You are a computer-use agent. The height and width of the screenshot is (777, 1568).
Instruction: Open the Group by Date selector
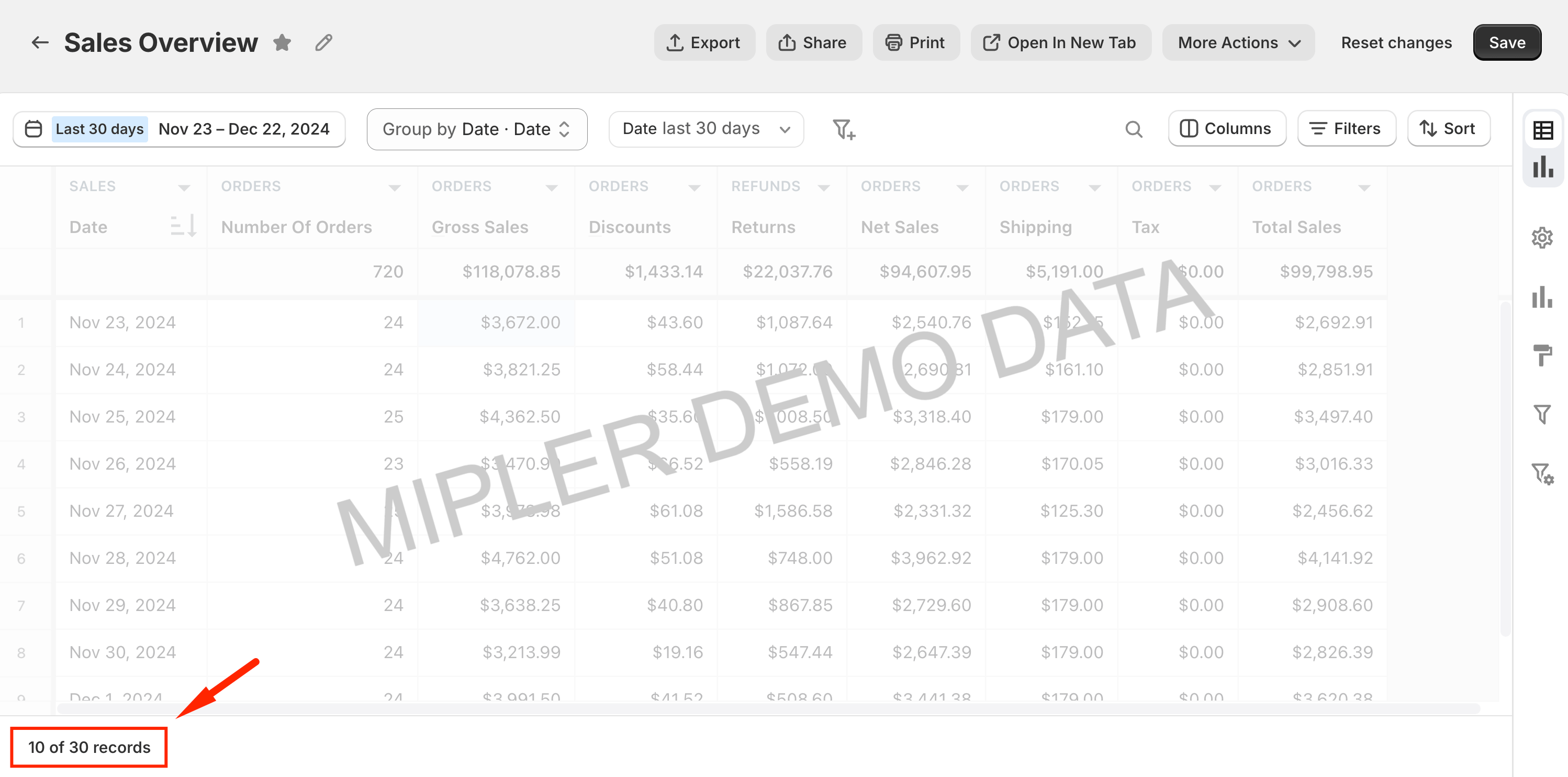coord(477,129)
